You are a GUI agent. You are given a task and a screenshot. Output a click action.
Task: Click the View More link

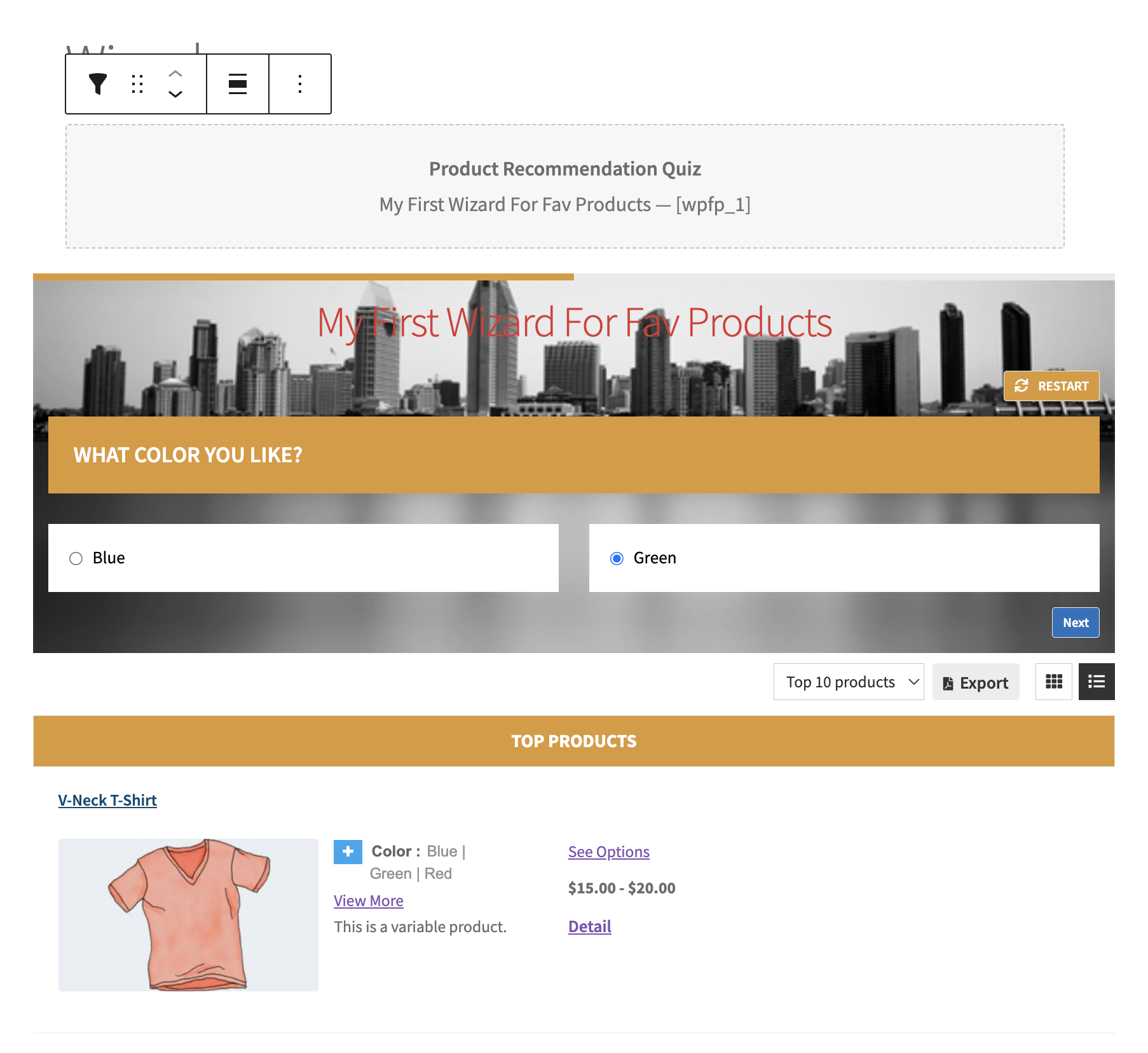click(369, 901)
